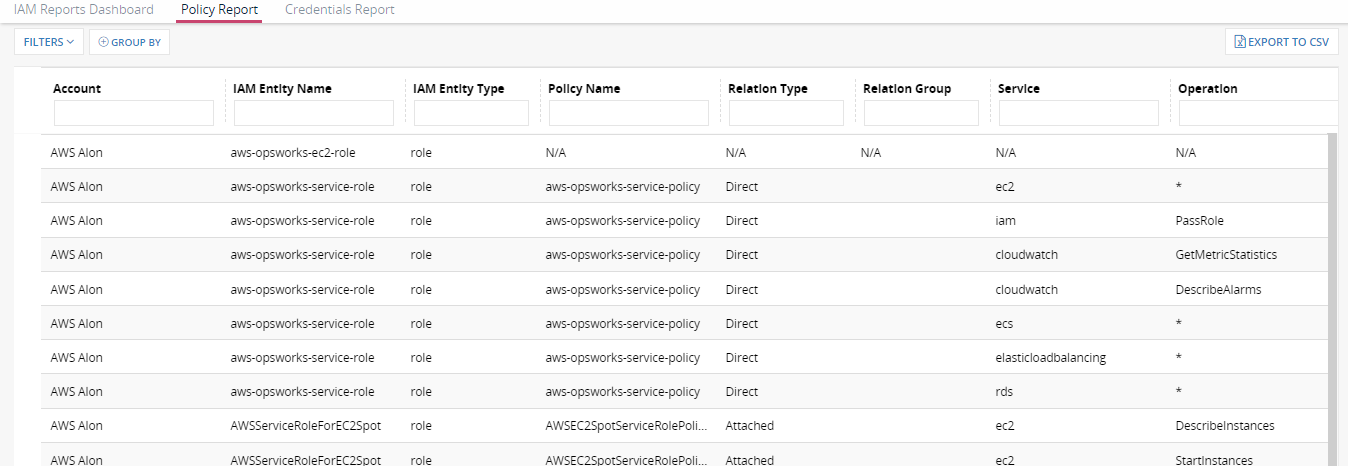
Task: Click the CSV file icon on export button
Action: tap(1240, 42)
